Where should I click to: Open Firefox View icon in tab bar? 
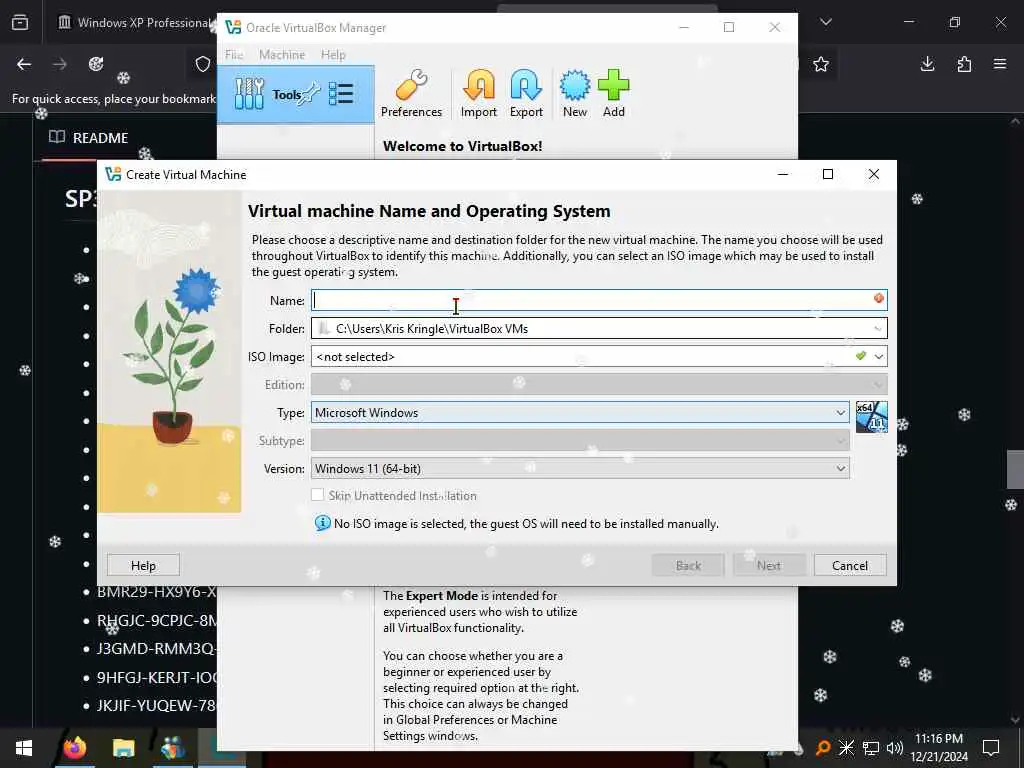click(20, 22)
